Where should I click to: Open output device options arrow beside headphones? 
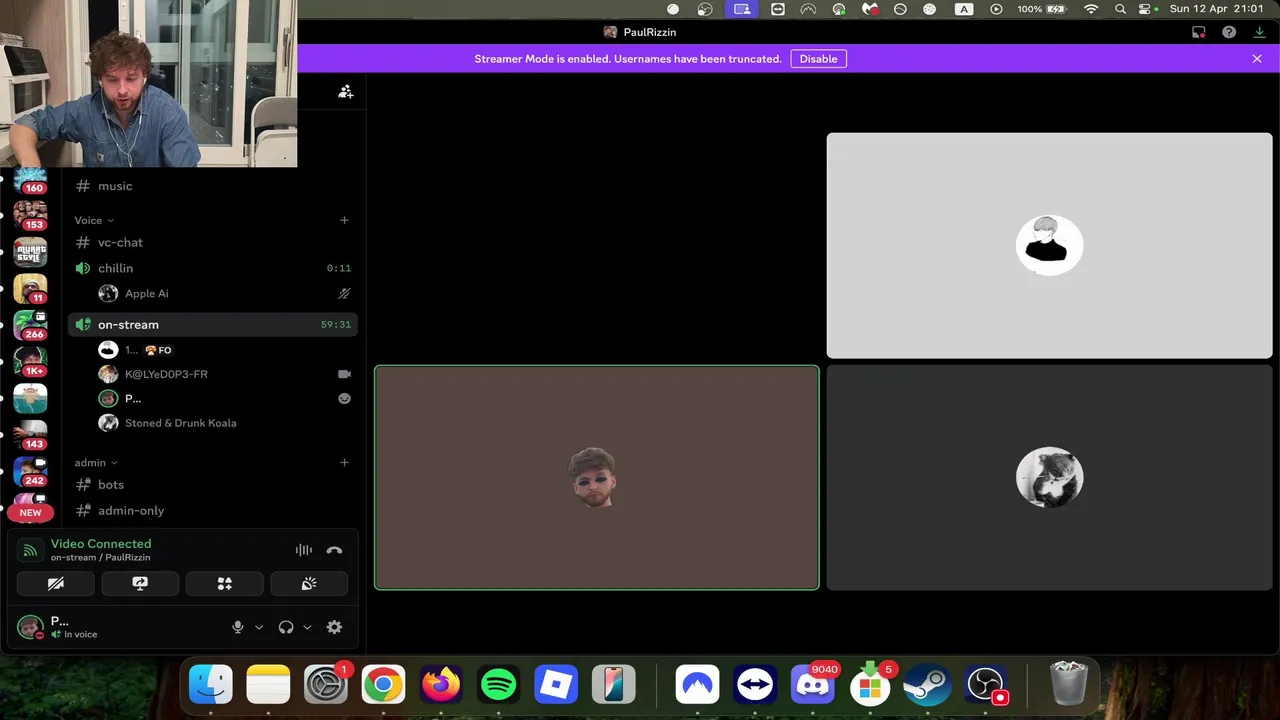tap(307, 627)
